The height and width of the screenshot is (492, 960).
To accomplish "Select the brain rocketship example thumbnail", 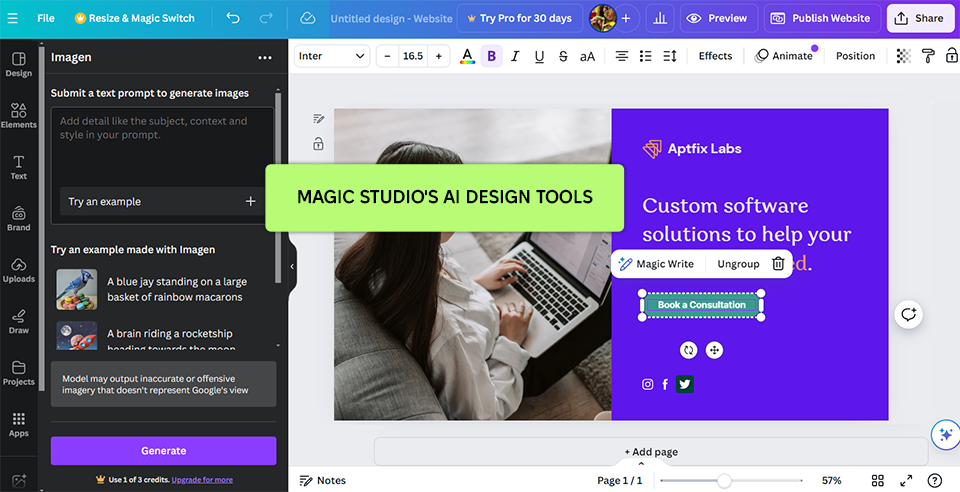I will point(77,335).
